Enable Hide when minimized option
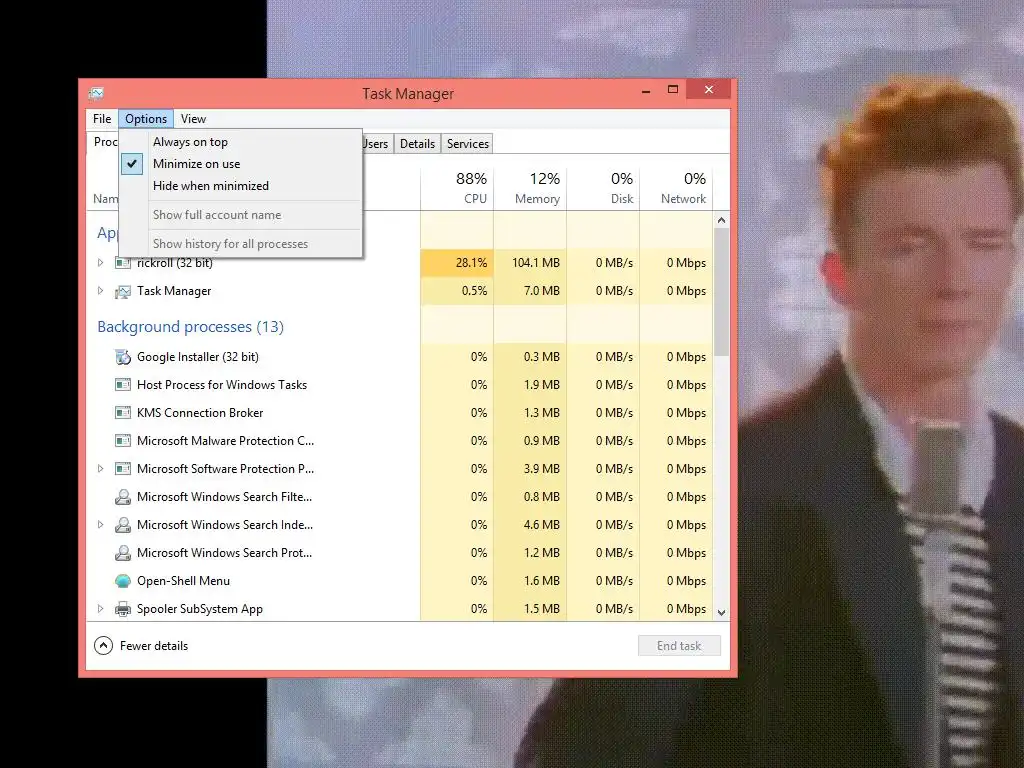The height and width of the screenshot is (768, 1024). pos(240,186)
